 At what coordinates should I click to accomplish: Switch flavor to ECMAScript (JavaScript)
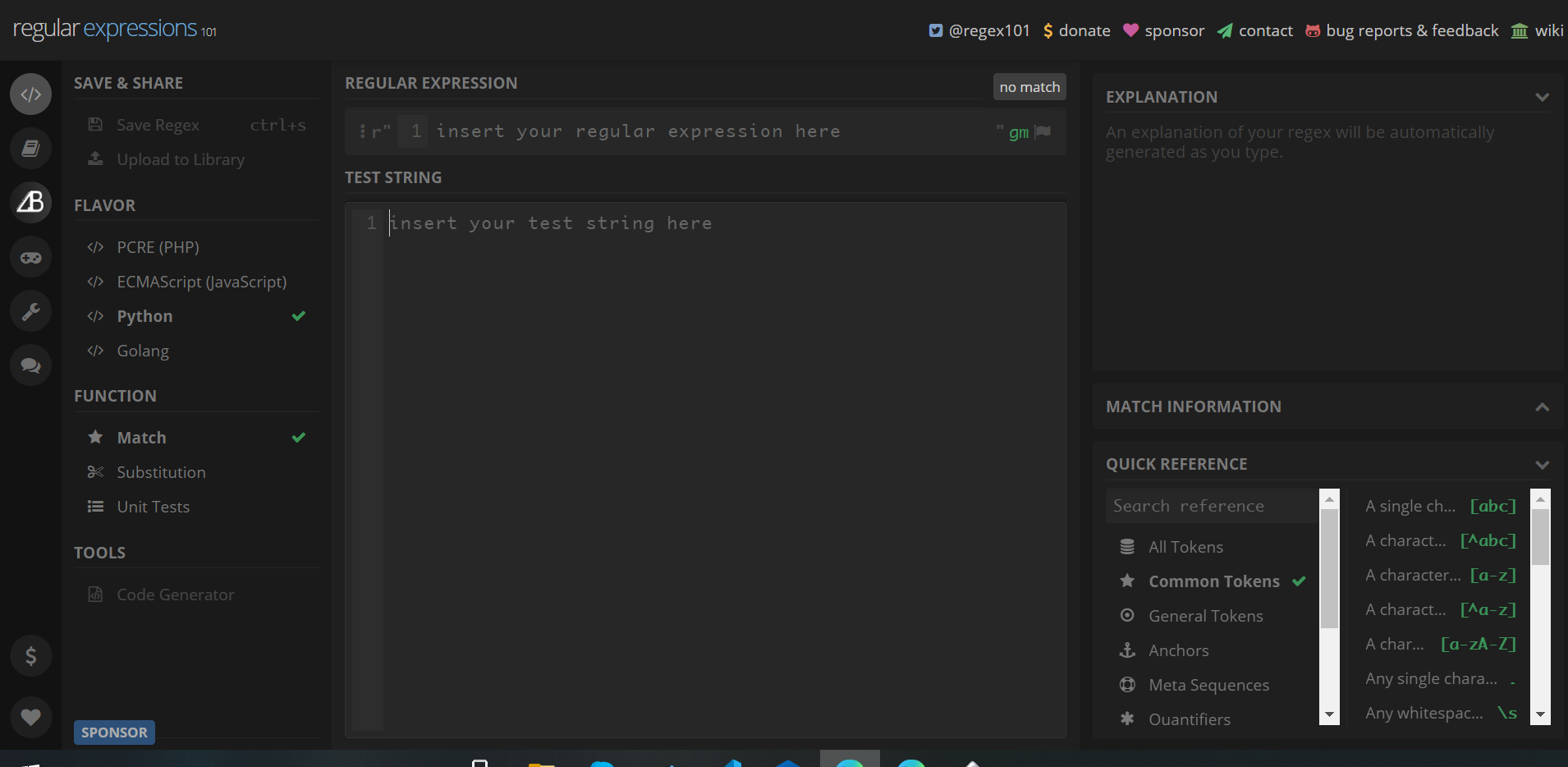[x=201, y=281]
